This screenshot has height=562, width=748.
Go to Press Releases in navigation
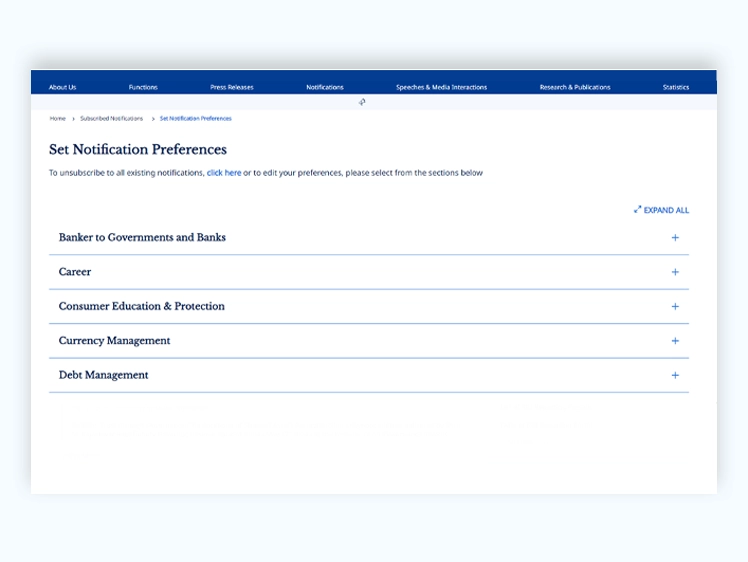click(x=232, y=87)
